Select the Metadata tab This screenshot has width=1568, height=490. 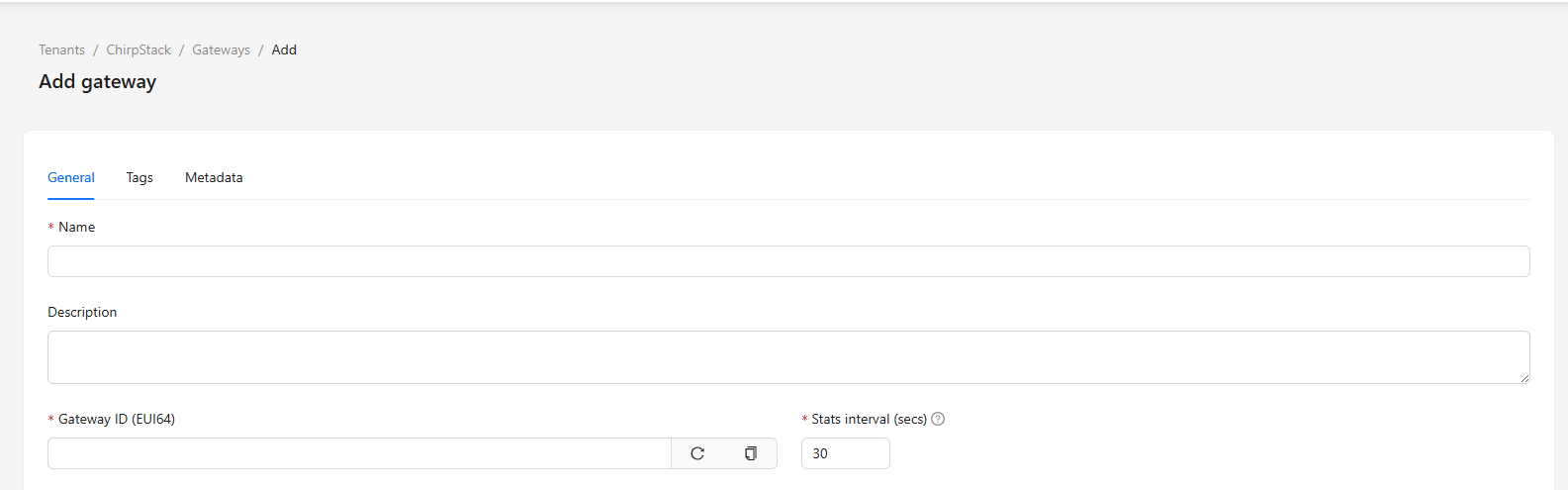click(214, 178)
